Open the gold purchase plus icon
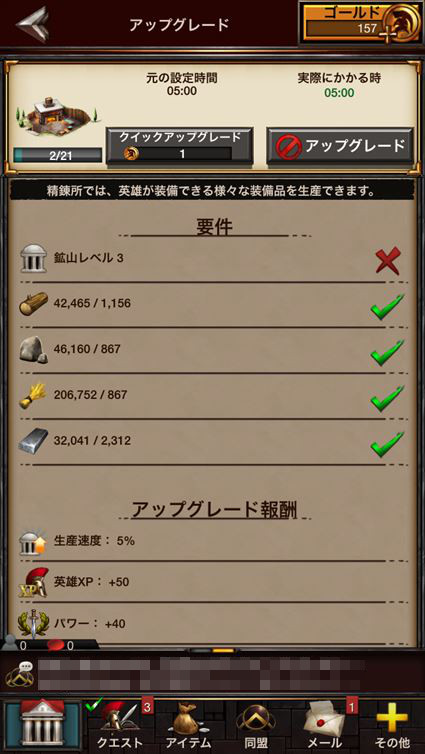This screenshot has height=754, width=425. tap(386, 35)
